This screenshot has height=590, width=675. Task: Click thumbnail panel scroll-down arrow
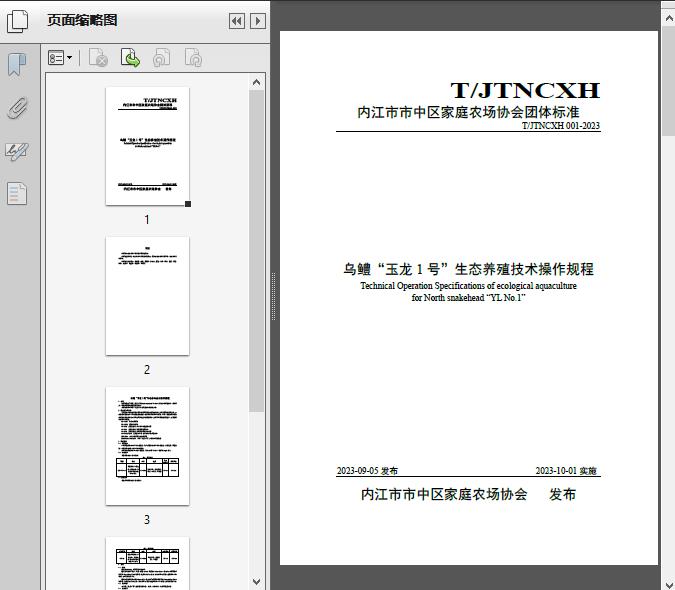pos(257,582)
